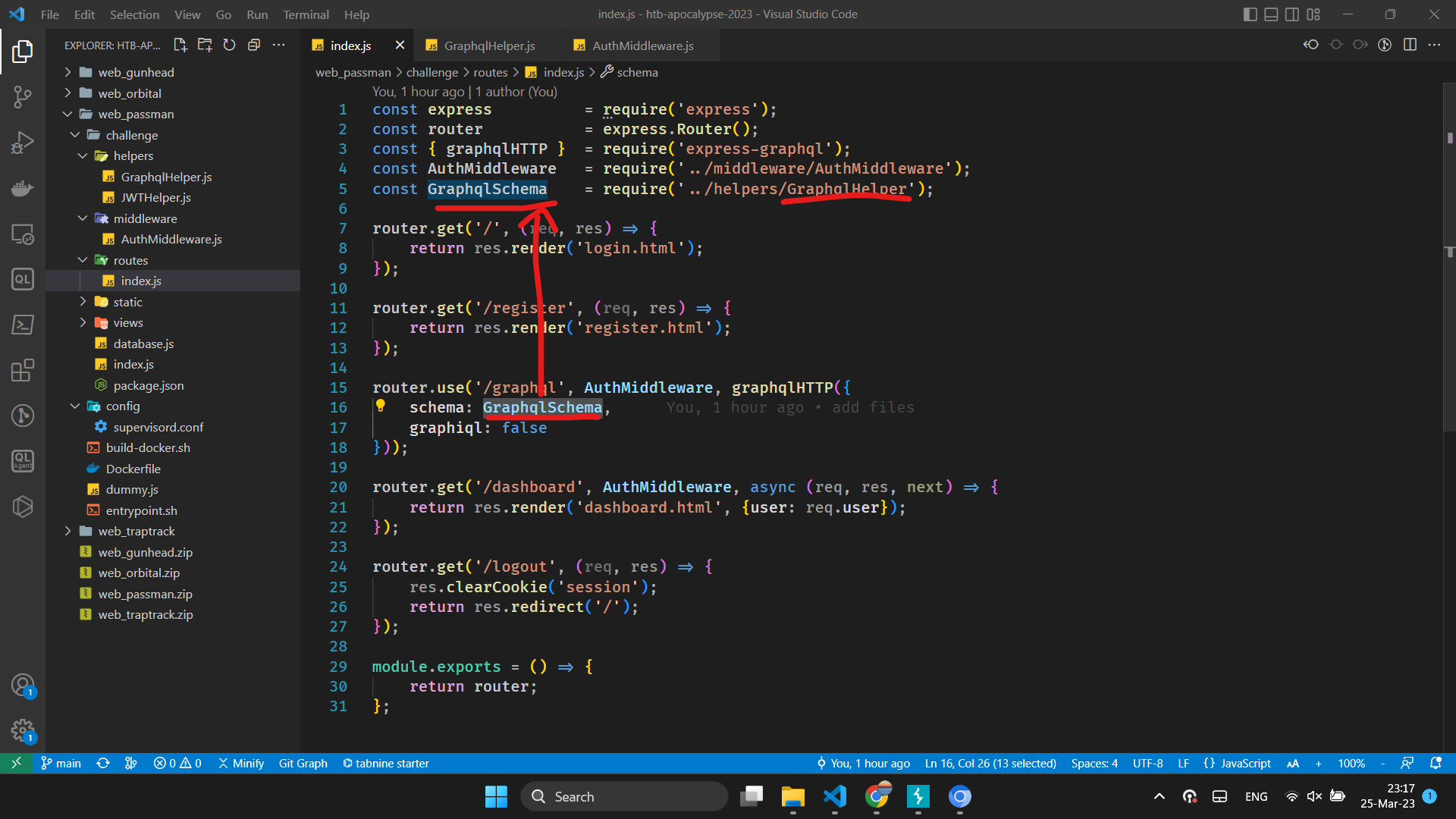Collapse all folders in Explorer
Viewport: 1456px width, 819px height.
pos(254,45)
